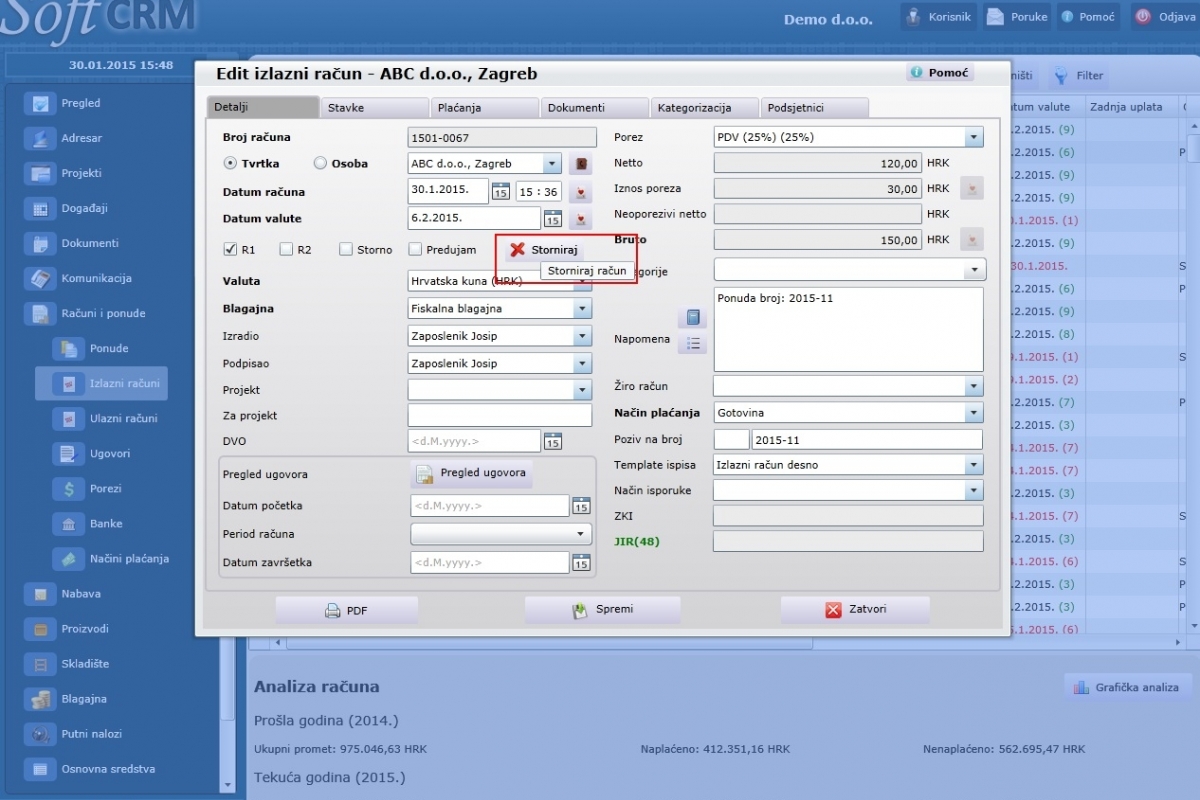Image resolution: width=1200 pixels, height=800 pixels.
Task: Select the Detalji tab
Action: [263, 107]
